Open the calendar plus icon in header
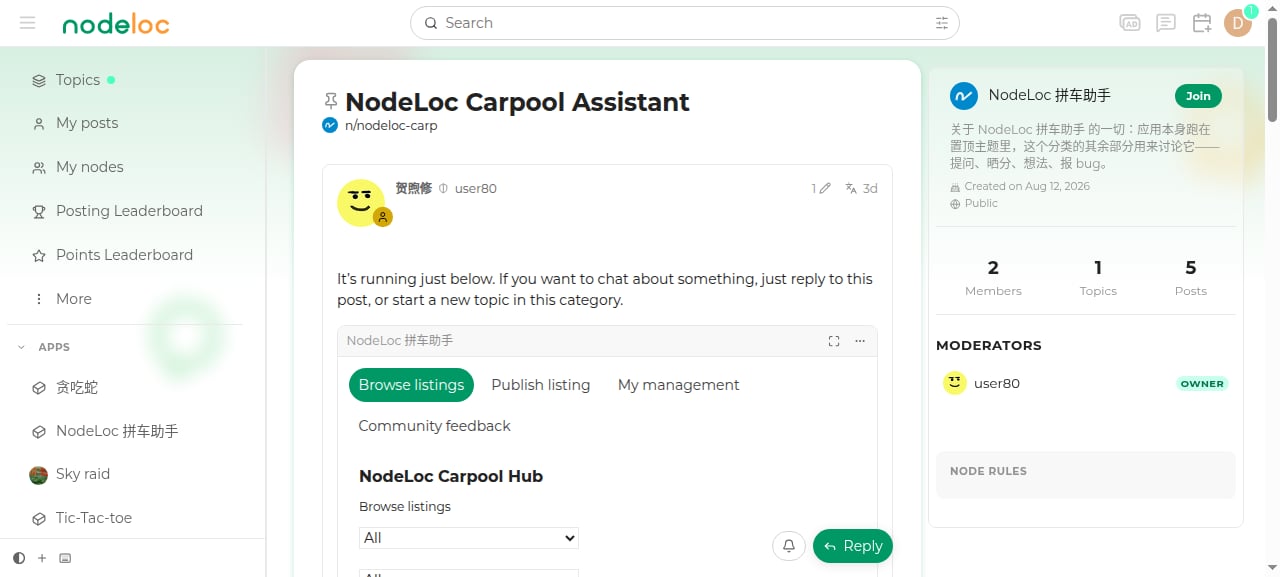 pyautogui.click(x=1202, y=23)
